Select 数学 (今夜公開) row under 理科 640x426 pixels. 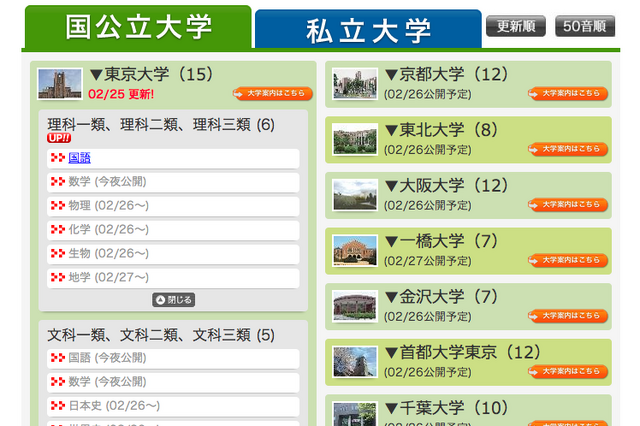pyautogui.click(x=173, y=182)
